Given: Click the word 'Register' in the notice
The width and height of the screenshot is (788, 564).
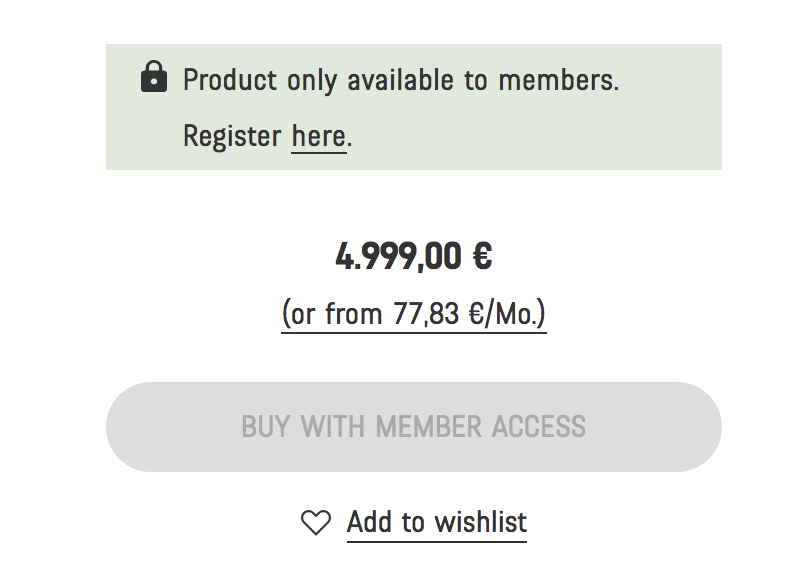Looking at the screenshot, I should pyautogui.click(x=232, y=136).
